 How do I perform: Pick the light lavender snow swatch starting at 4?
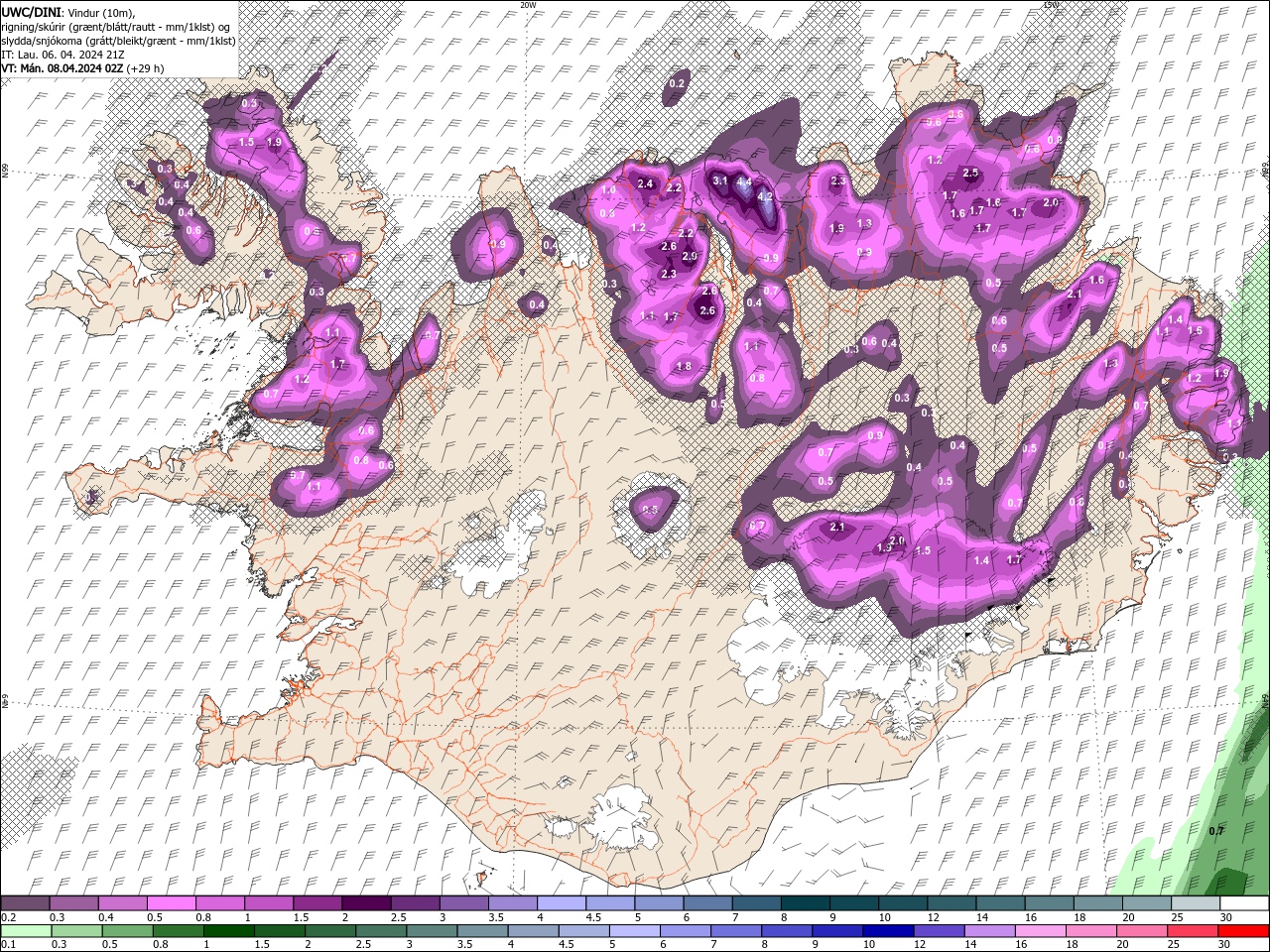tap(561, 902)
